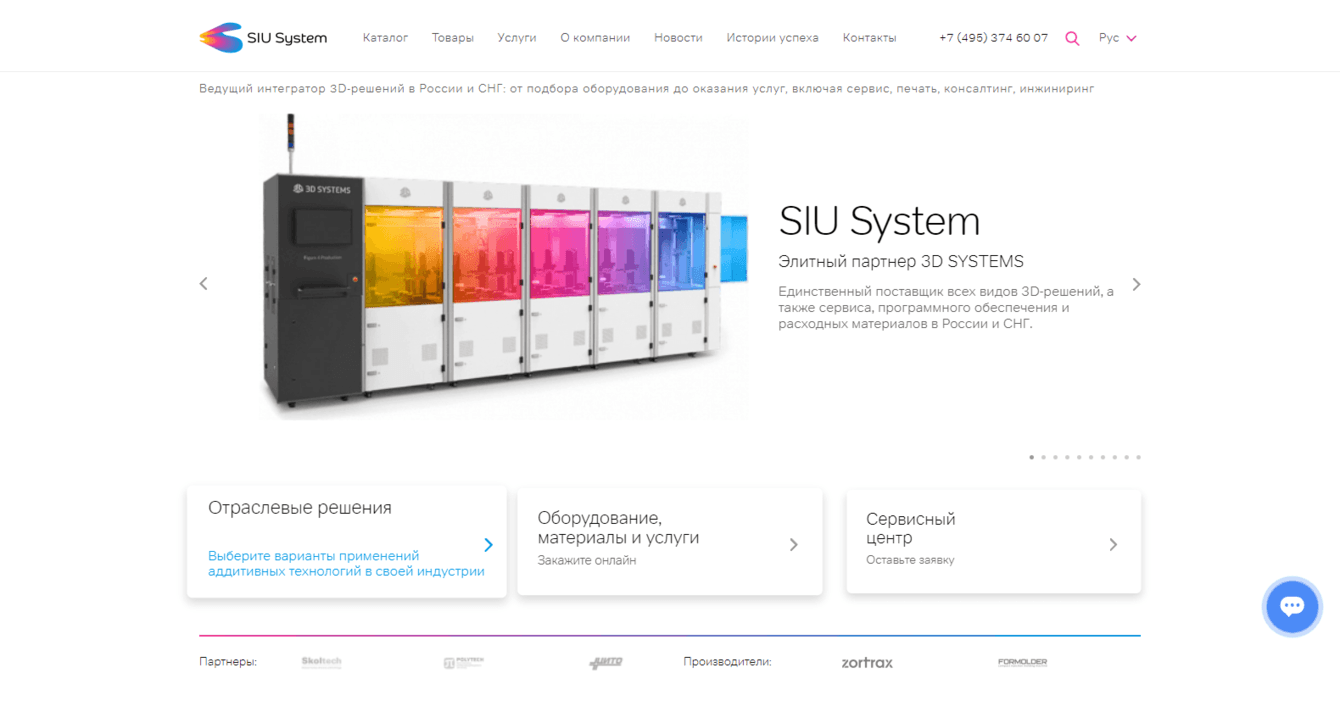Open the language selector dropdown

point(1117,37)
